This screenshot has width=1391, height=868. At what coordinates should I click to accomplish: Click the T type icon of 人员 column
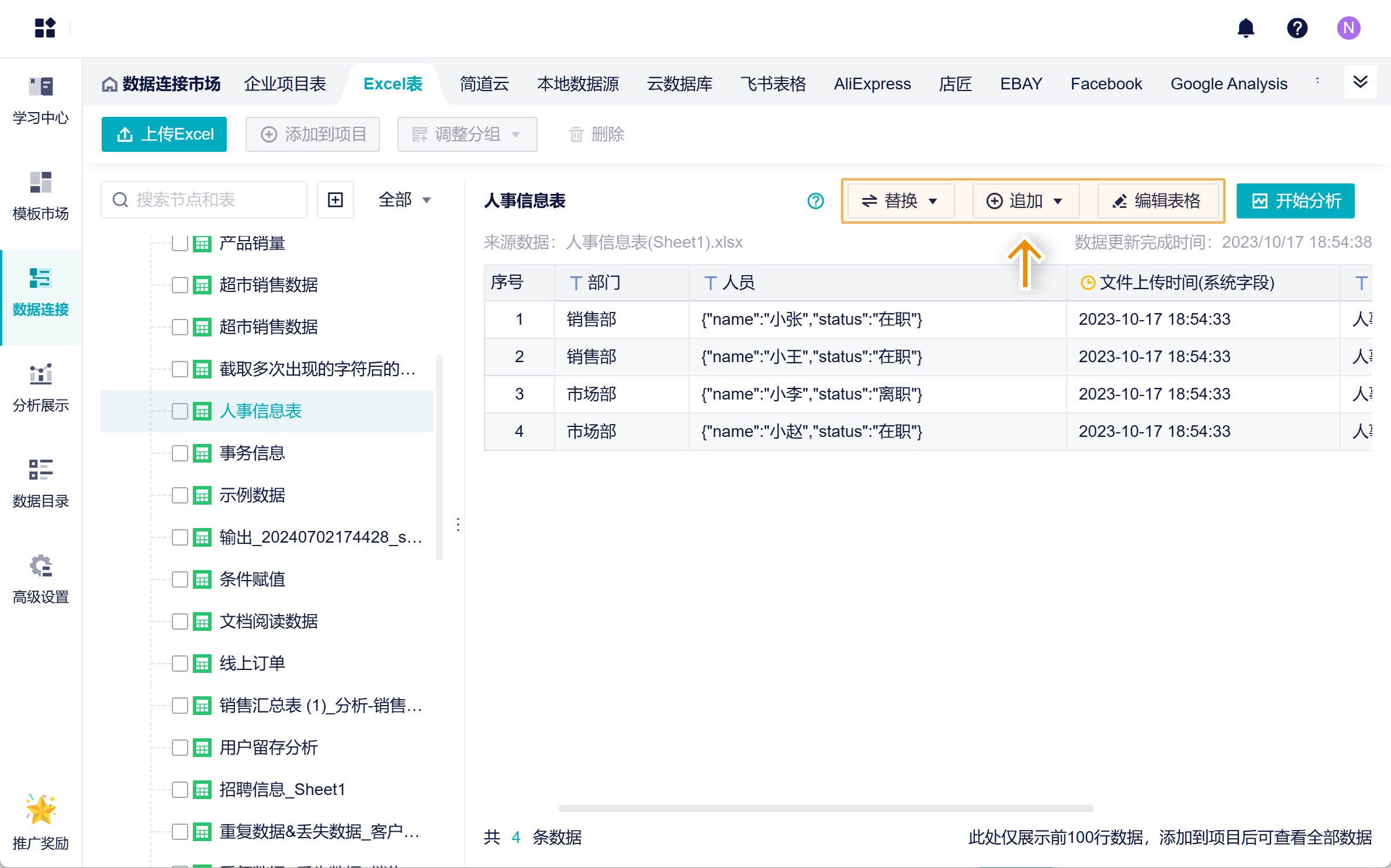710,283
